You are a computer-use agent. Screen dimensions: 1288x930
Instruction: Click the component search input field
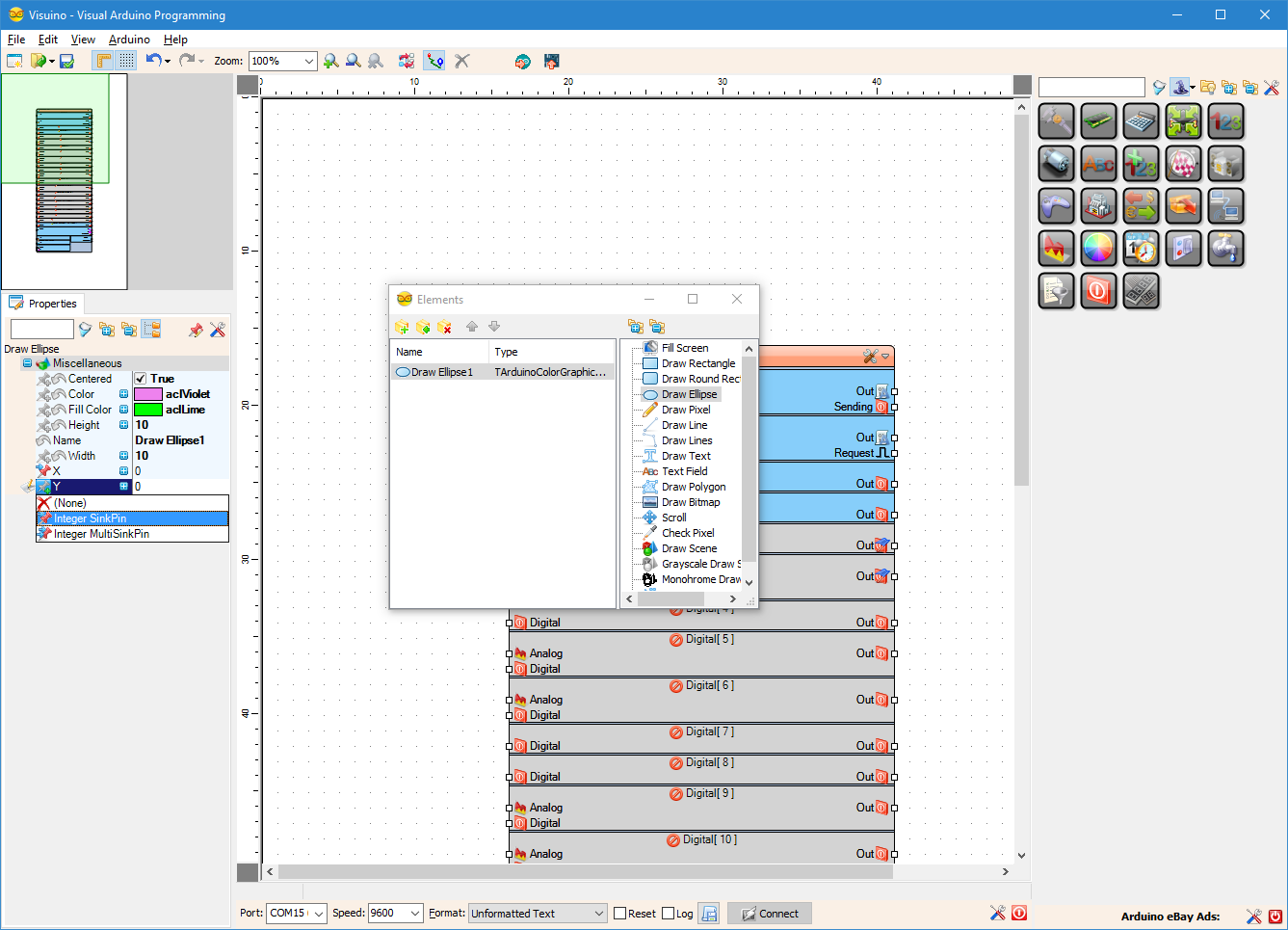[1091, 88]
